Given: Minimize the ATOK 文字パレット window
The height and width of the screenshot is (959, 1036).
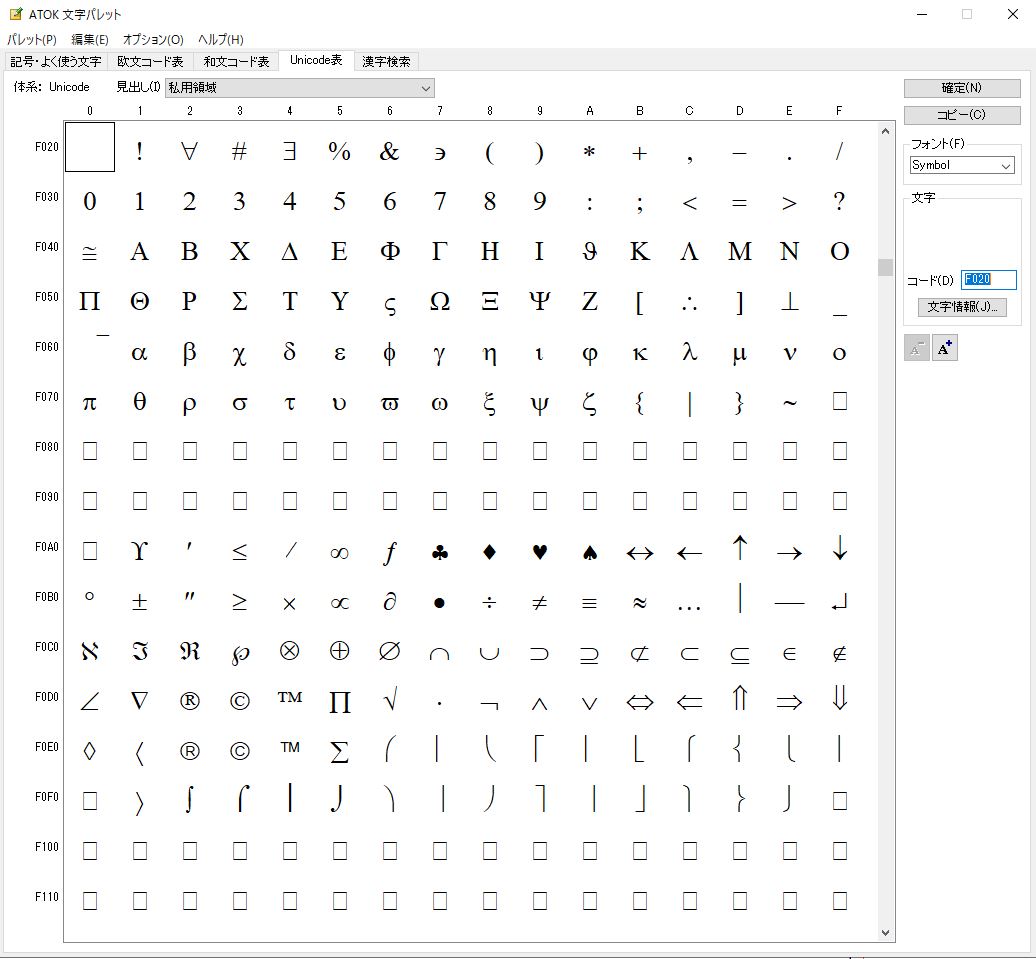Looking at the screenshot, I should tap(922, 14).
